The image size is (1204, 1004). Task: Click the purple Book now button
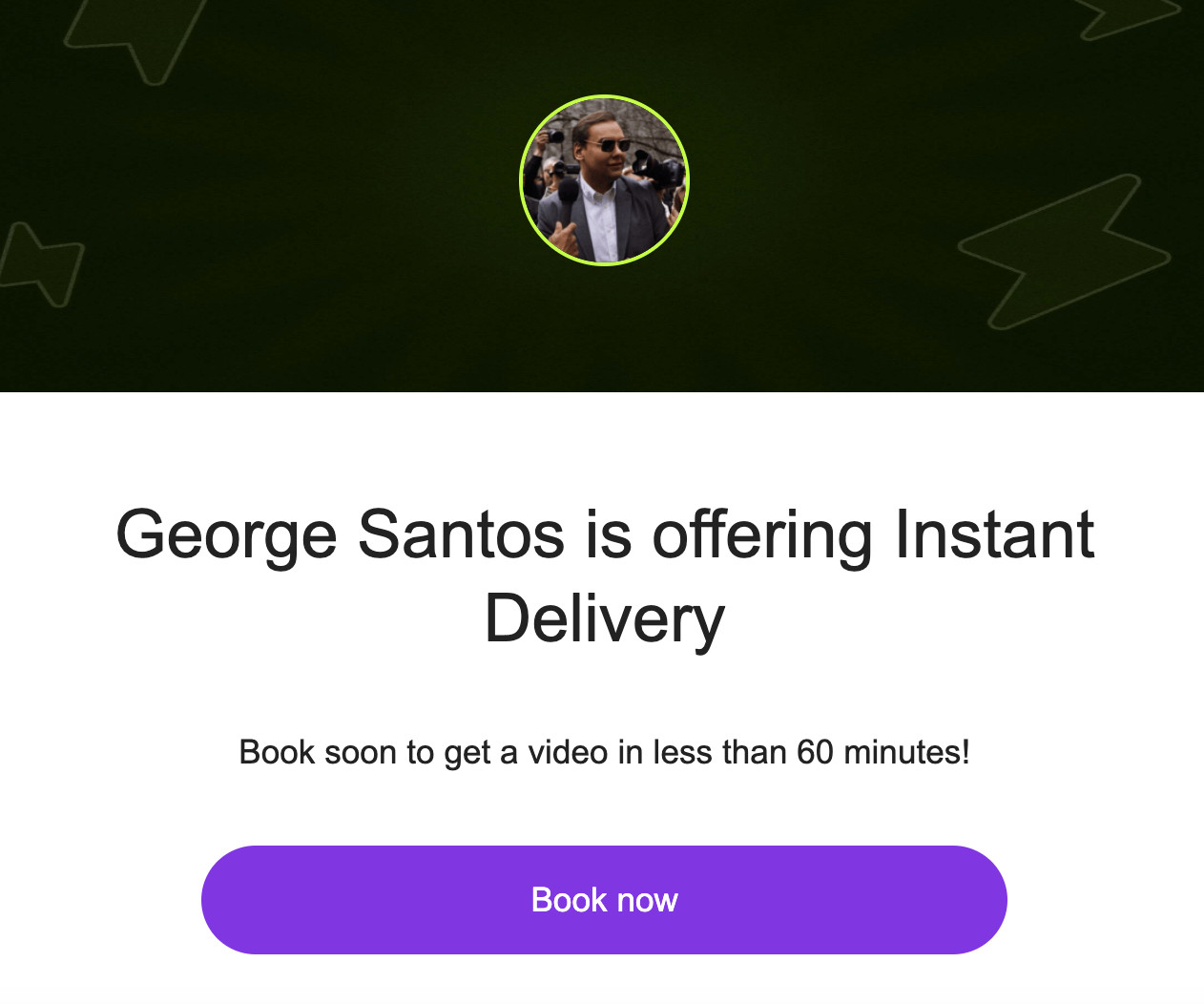click(604, 900)
